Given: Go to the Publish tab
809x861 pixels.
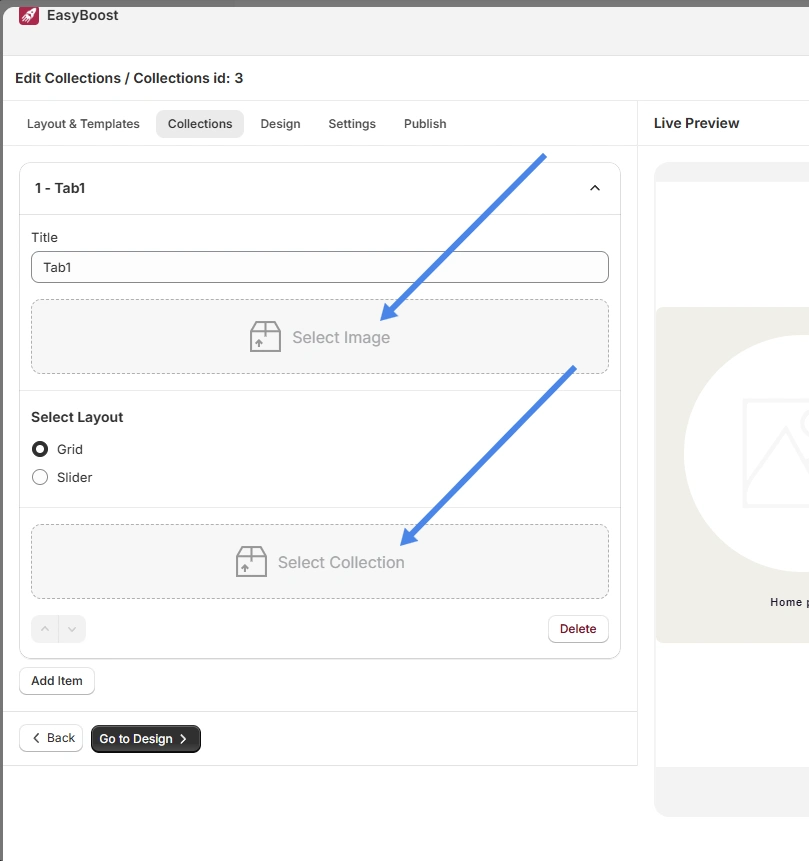Looking at the screenshot, I should tap(425, 124).
